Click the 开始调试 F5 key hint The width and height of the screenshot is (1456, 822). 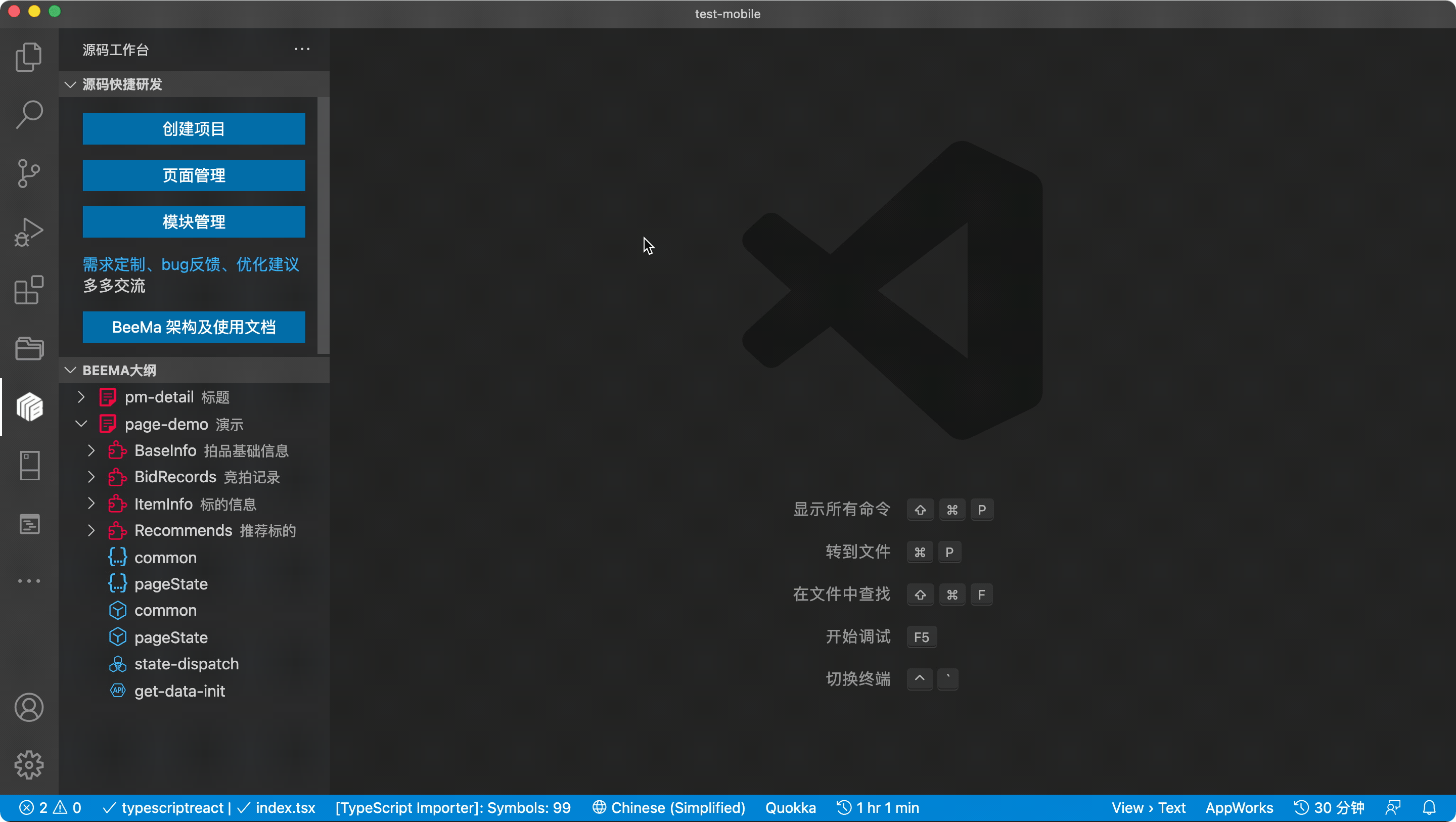point(921,637)
